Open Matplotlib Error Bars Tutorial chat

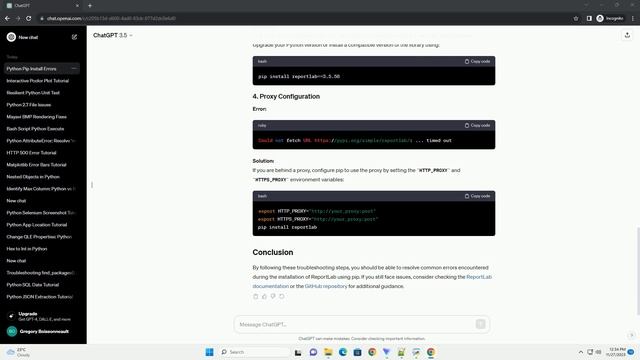[x=36, y=165]
